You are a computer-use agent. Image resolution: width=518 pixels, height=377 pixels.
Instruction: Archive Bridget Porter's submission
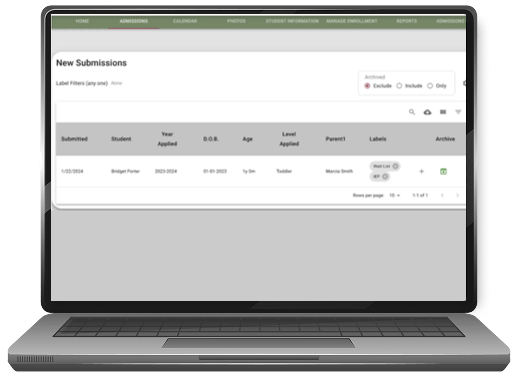pos(443,171)
